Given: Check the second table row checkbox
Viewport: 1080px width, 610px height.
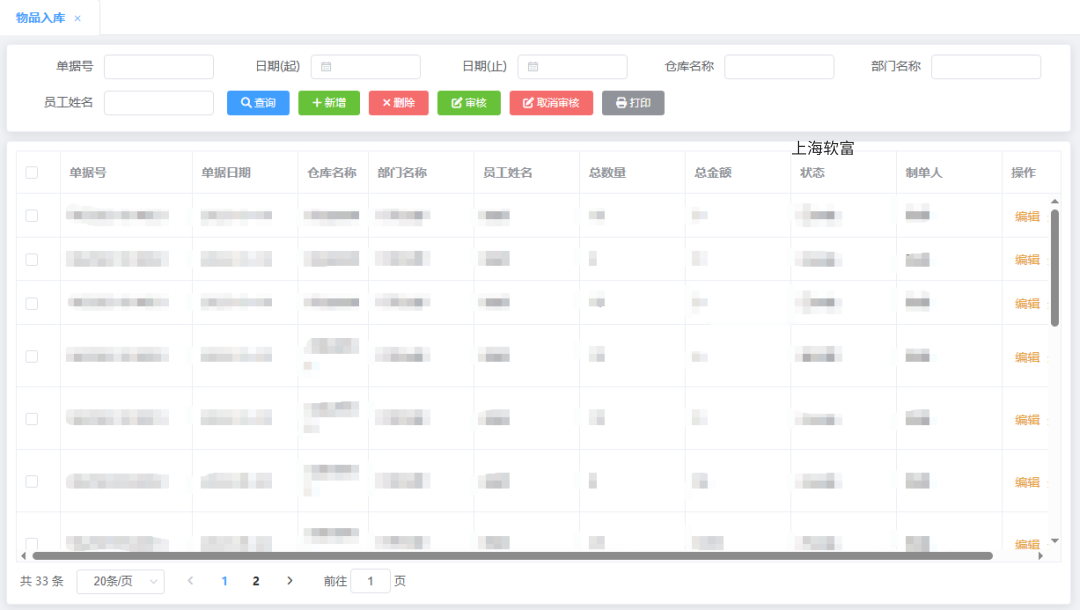Looking at the screenshot, I should [x=32, y=260].
